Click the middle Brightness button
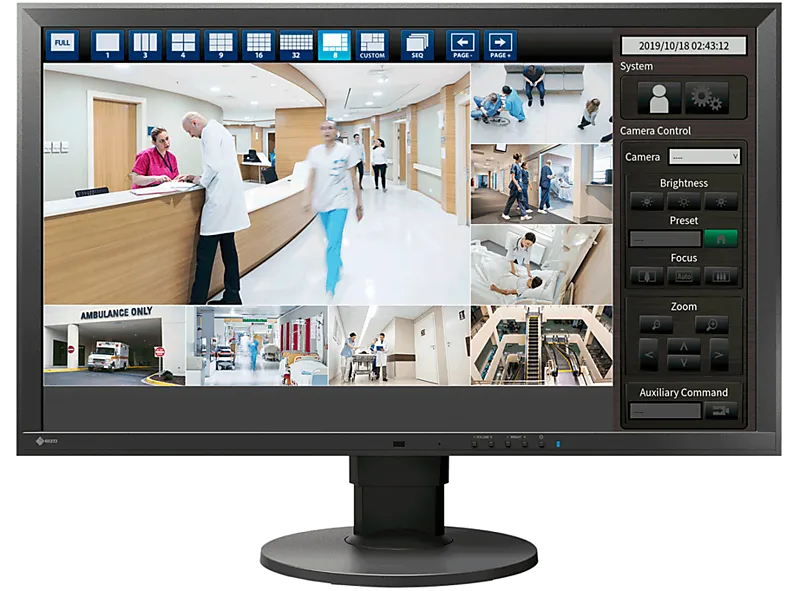The height and width of the screenshot is (591, 800). pos(684,202)
